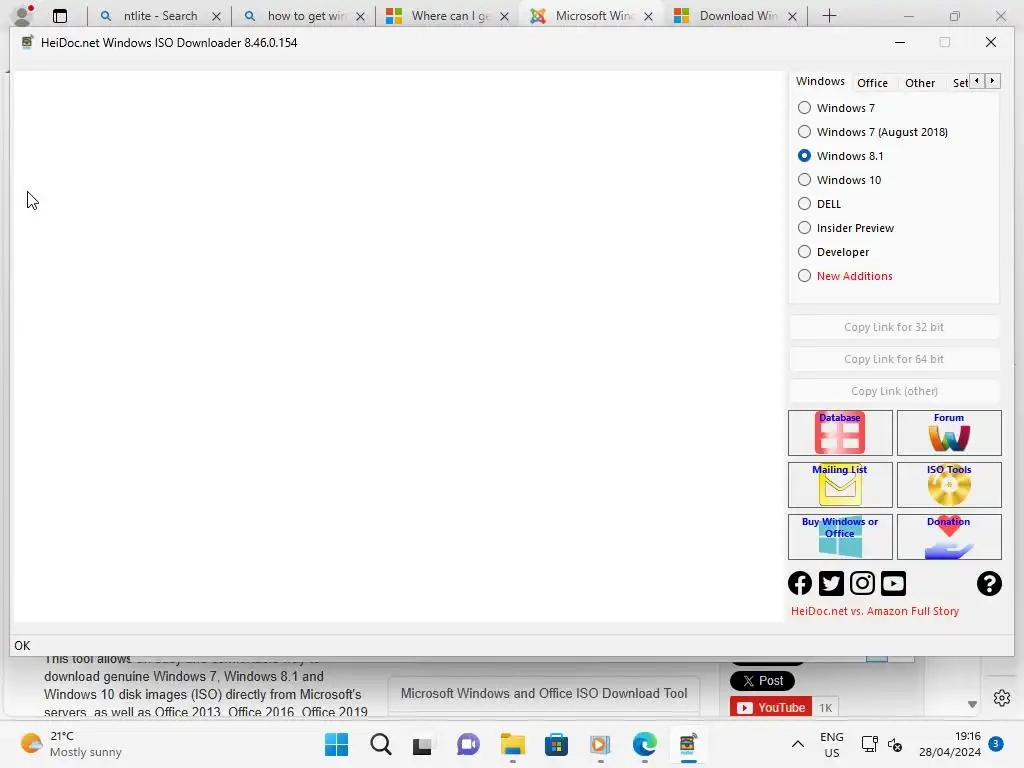
Task: Open the help question mark icon
Action: pyautogui.click(x=989, y=583)
